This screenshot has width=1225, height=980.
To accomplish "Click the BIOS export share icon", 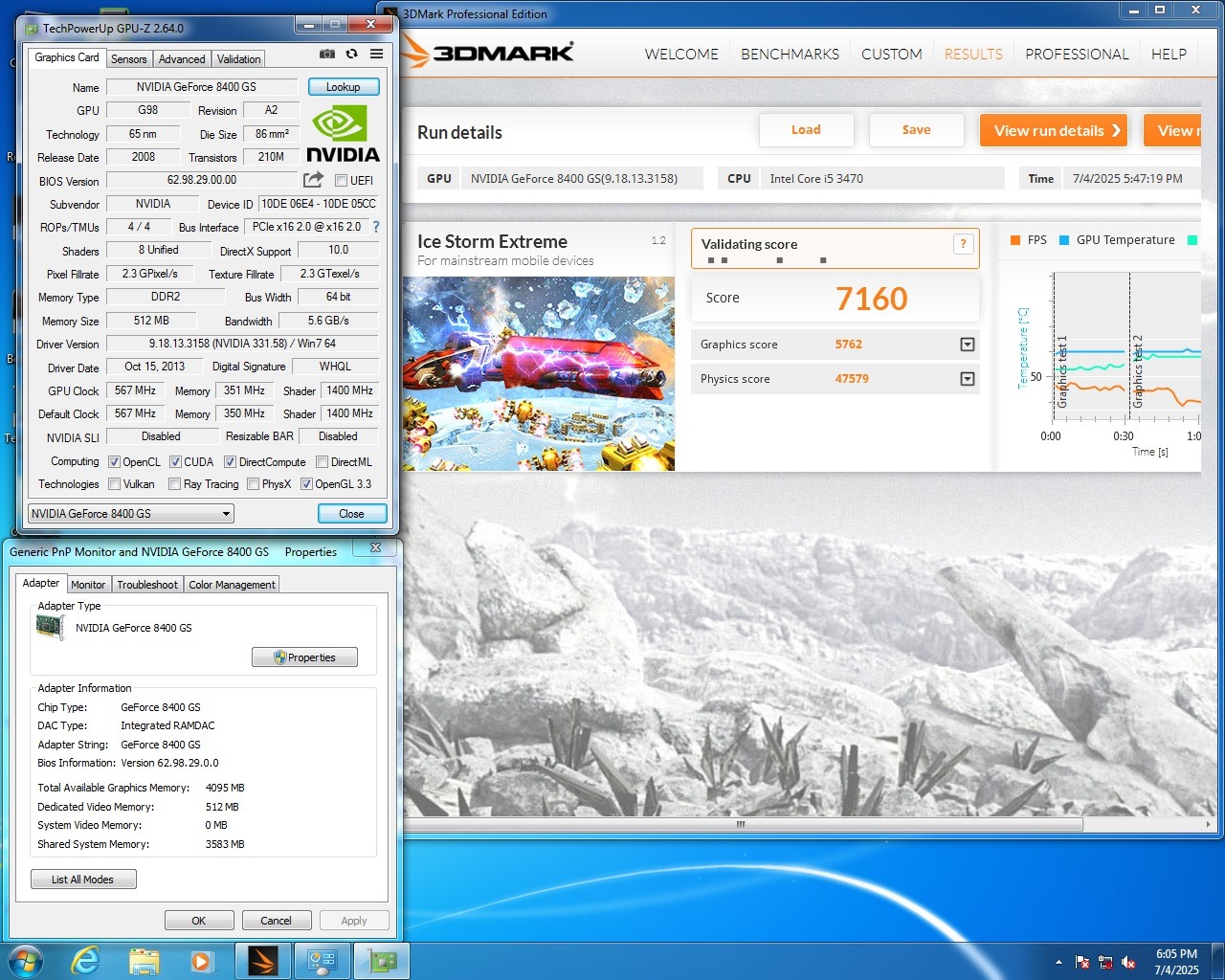I will click(x=313, y=180).
